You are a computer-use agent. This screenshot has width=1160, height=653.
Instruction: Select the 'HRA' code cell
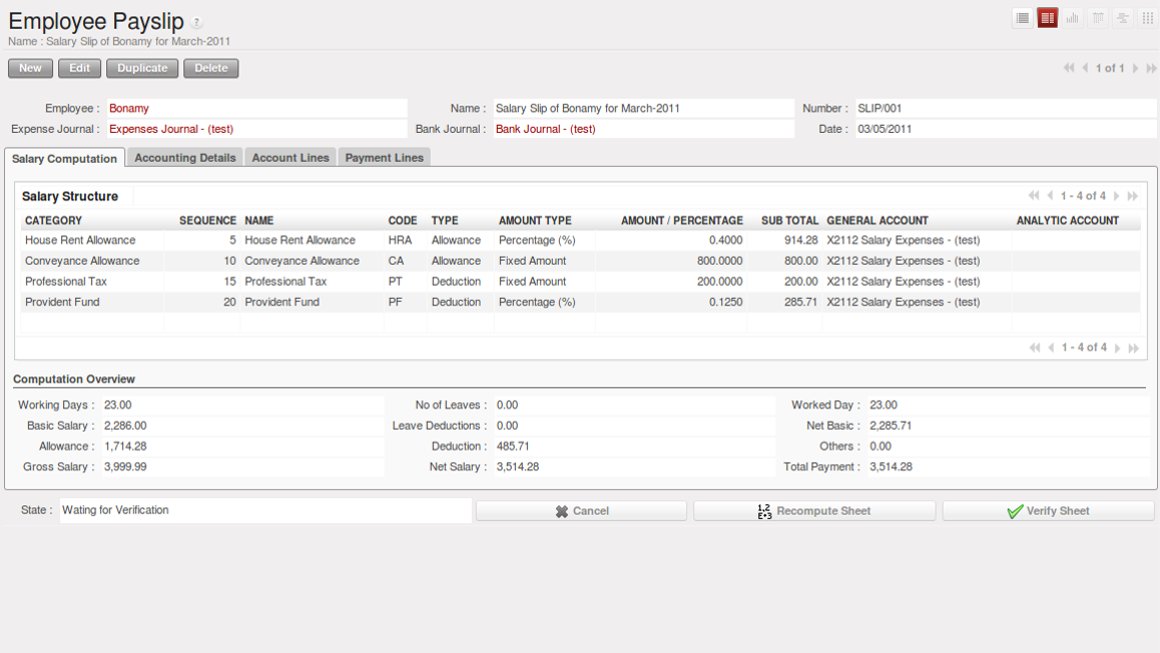[x=400, y=240]
